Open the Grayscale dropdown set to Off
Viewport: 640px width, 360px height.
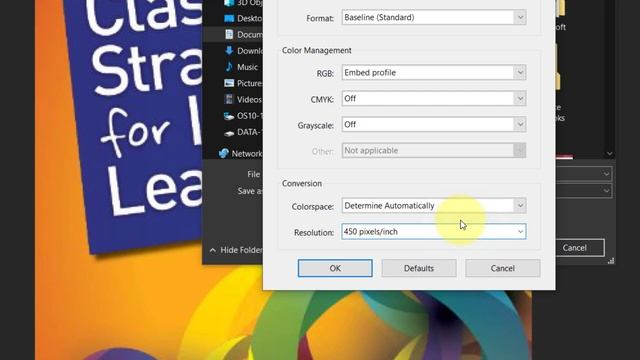coord(433,124)
